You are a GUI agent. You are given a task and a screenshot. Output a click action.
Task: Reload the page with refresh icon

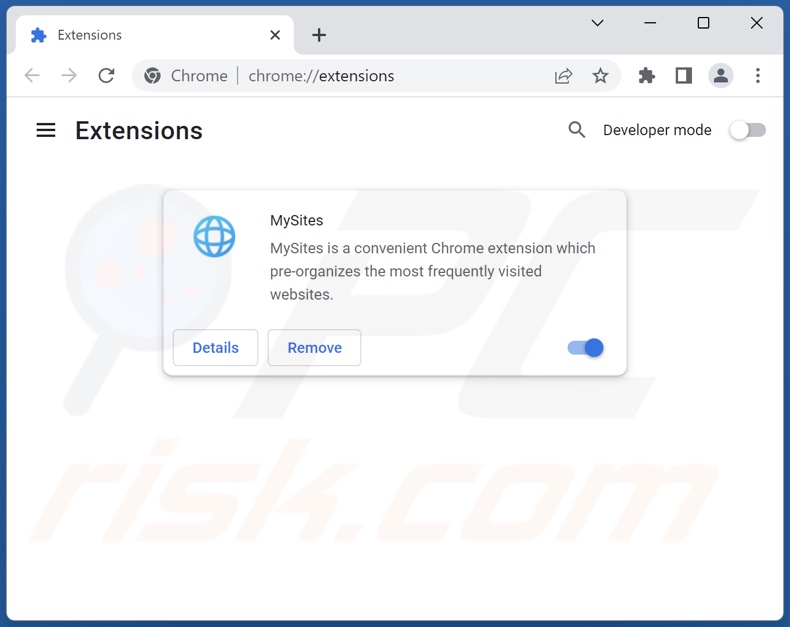tap(106, 76)
